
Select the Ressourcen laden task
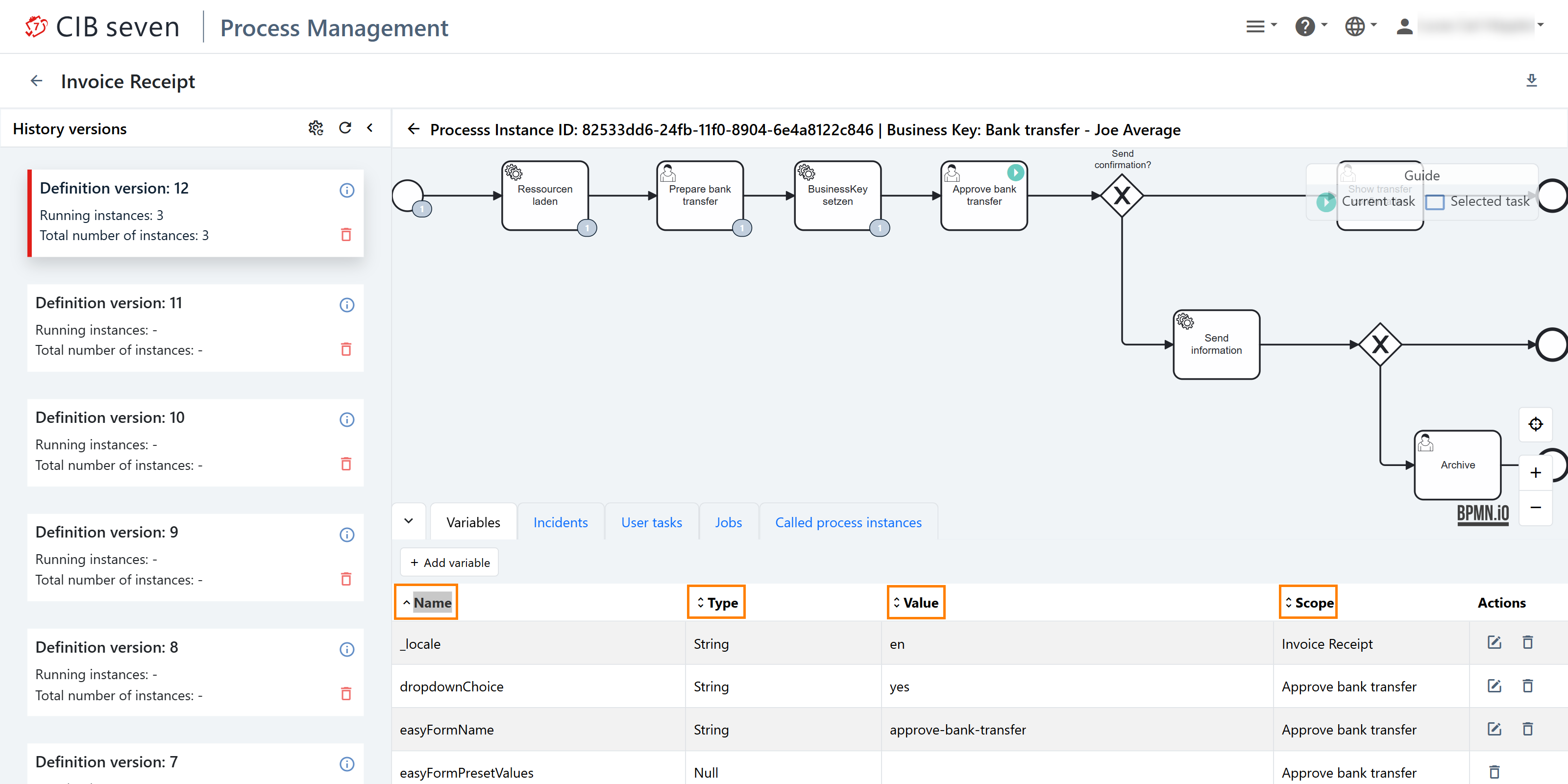[x=545, y=196]
